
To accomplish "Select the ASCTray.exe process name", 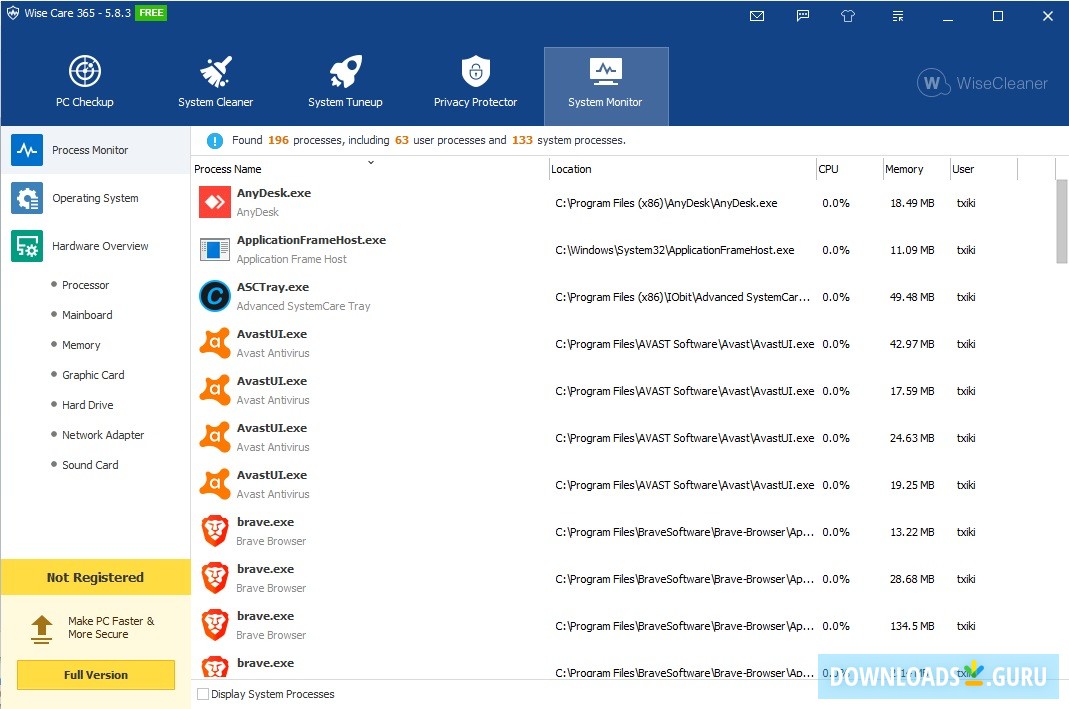I will [273, 287].
